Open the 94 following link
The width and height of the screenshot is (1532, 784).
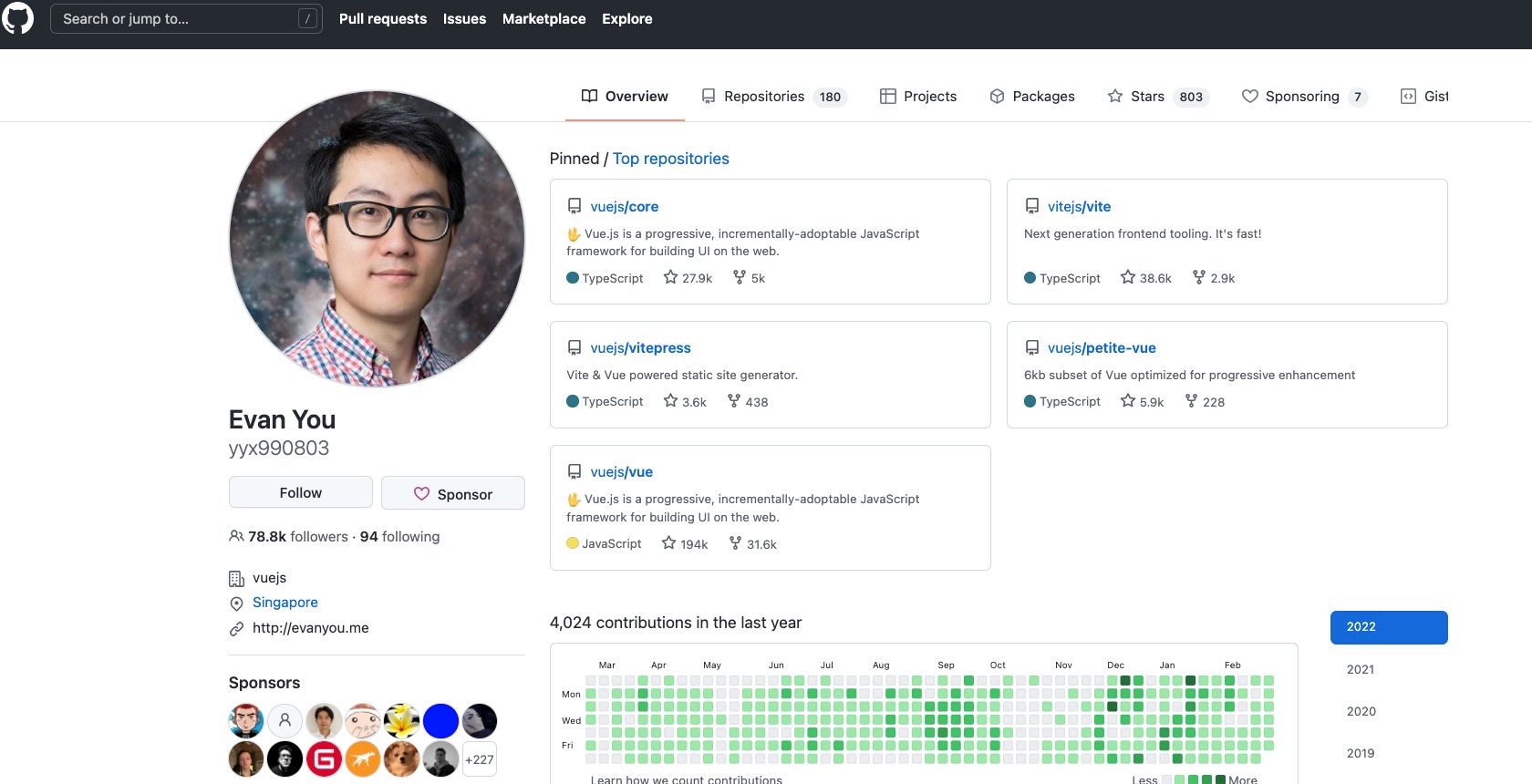click(x=399, y=537)
